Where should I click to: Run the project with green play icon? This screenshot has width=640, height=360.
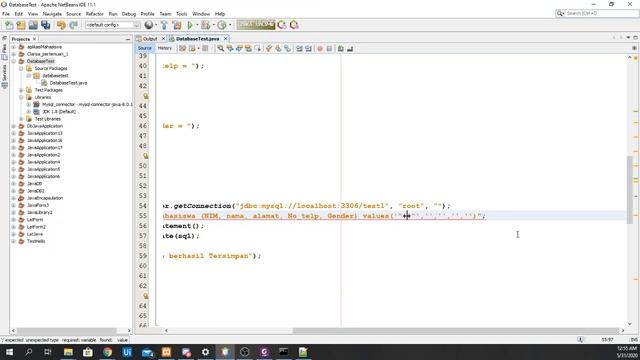pos(190,25)
